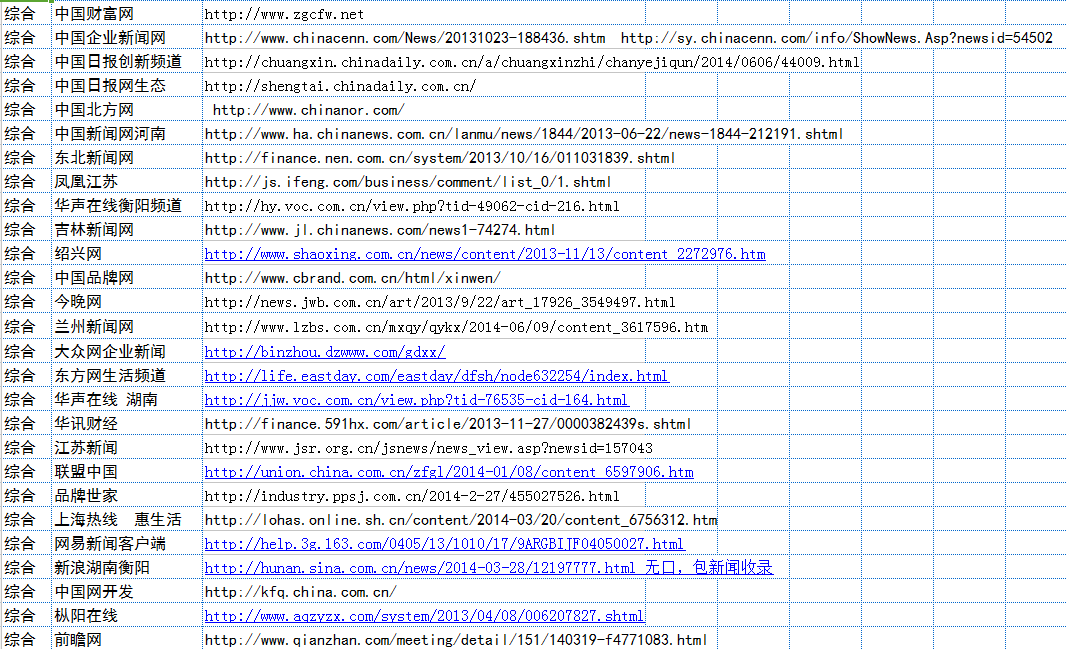Viewport: 1066px width, 649px height.
Task: Select the cell 枞阳在线
Action: pos(126,616)
